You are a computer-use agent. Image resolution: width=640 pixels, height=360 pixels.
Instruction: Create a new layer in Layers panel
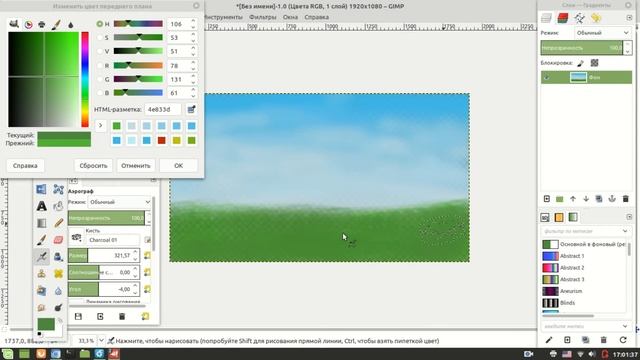click(x=547, y=199)
